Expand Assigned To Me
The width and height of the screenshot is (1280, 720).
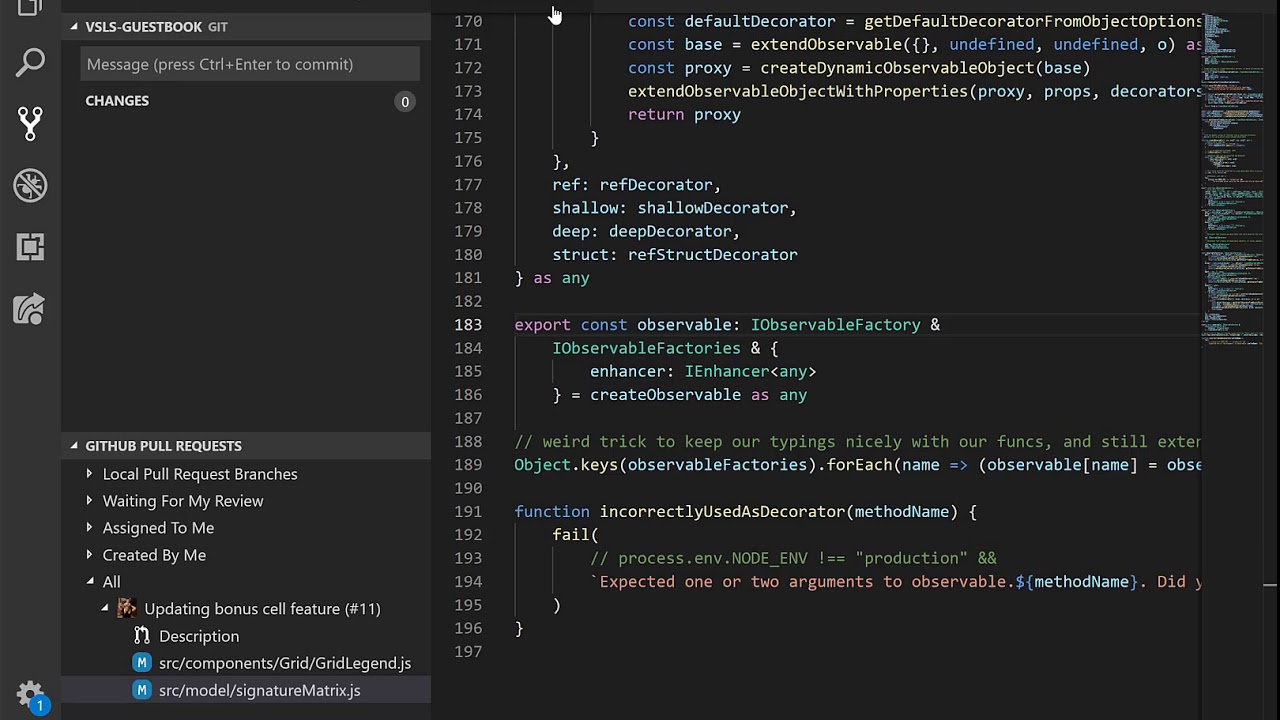[x=90, y=528]
